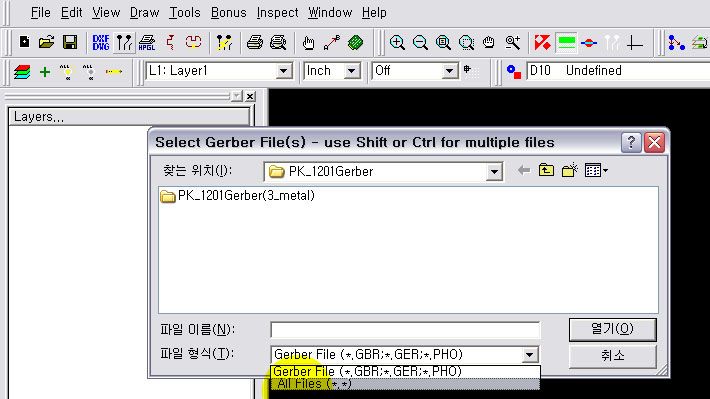Select the PK_1201Gerber(3_metal) folder
This screenshot has width=710, height=399.
coord(237,196)
